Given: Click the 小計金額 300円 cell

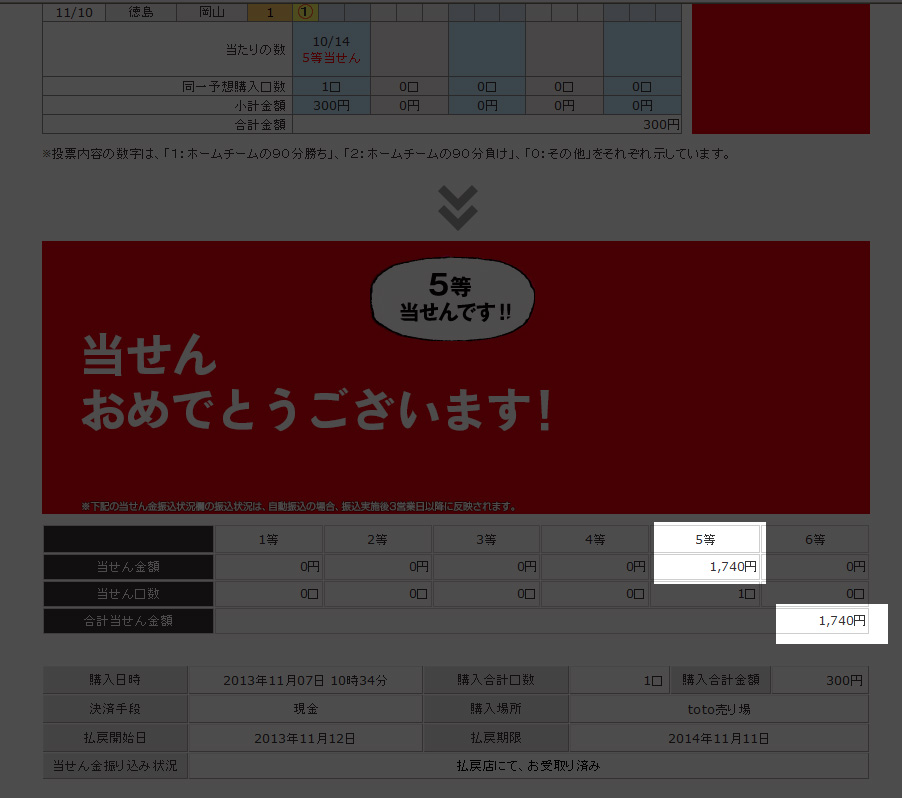Looking at the screenshot, I should pos(330,105).
